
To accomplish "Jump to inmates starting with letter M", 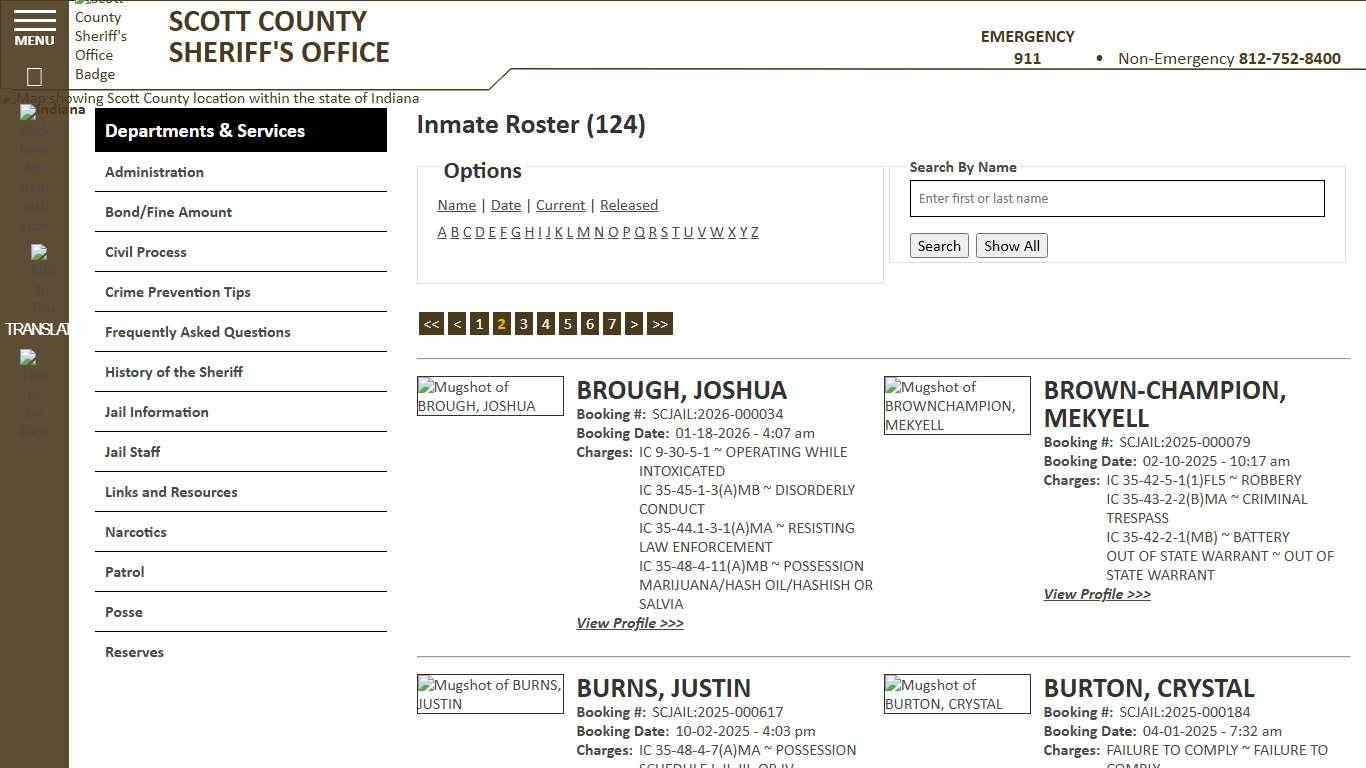I will (583, 232).
